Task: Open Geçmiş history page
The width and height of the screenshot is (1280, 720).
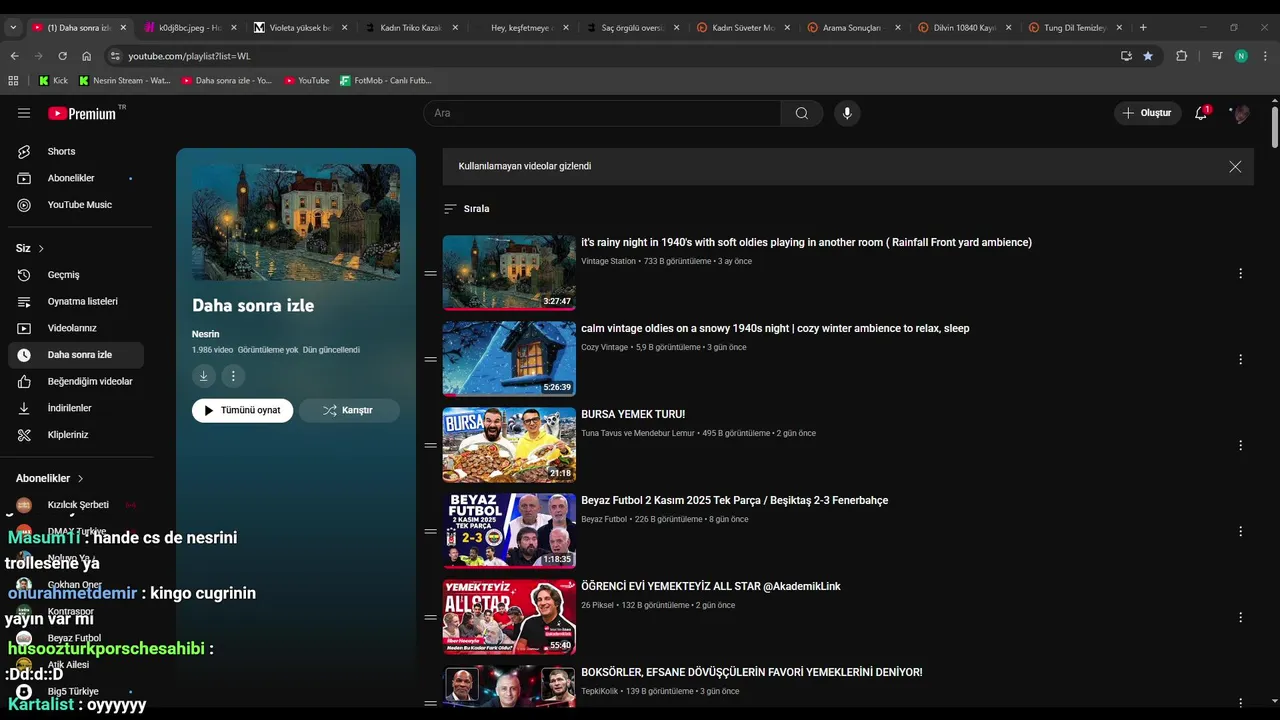Action: tap(76, 275)
